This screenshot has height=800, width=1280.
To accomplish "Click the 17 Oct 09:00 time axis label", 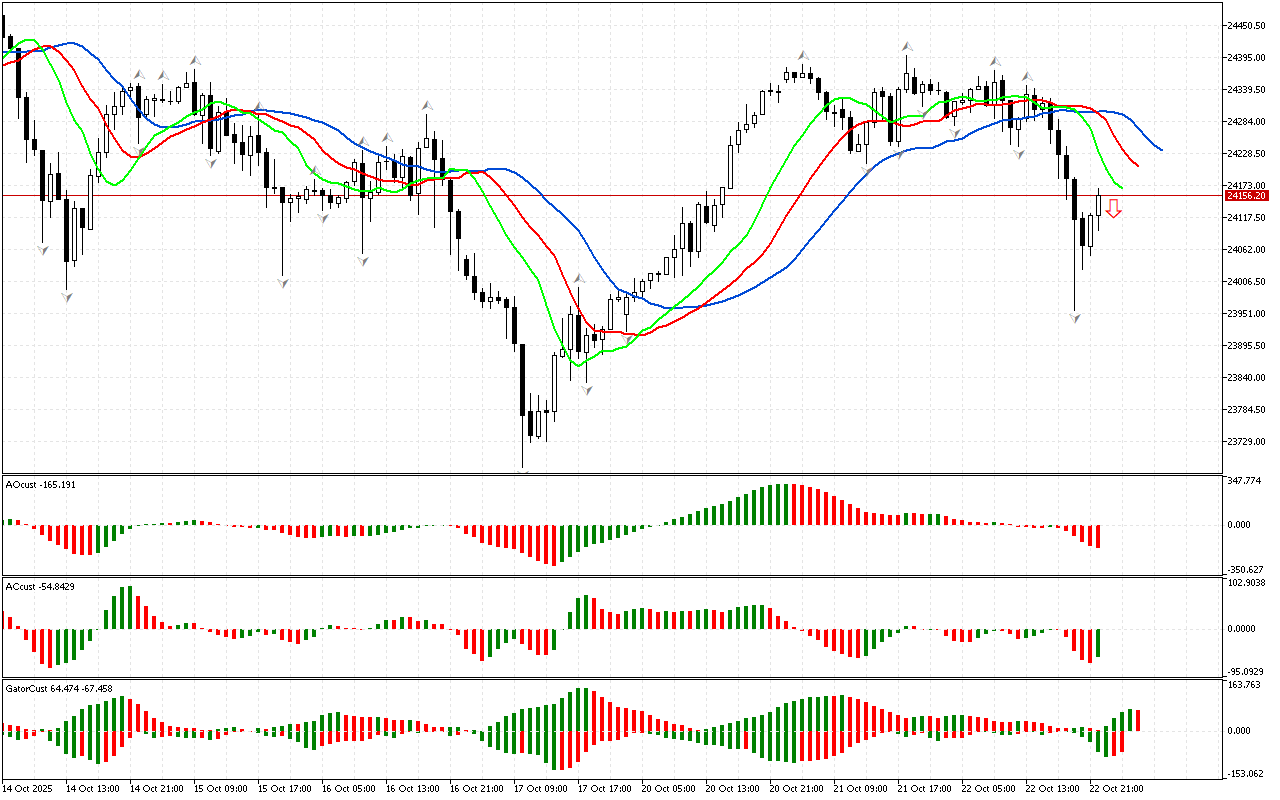I will (541, 788).
